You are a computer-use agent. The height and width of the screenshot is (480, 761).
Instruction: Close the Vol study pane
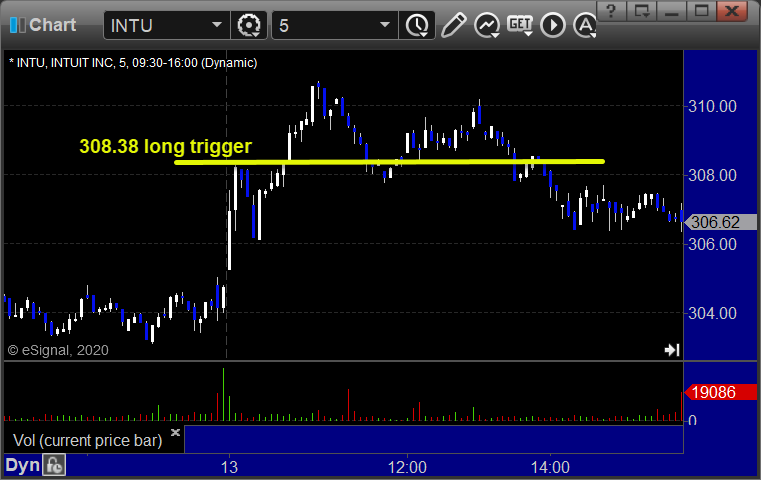tap(175, 432)
